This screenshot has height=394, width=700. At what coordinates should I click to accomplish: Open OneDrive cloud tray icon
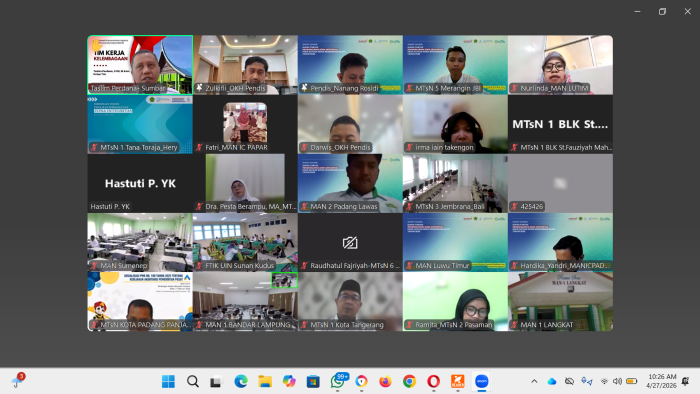[552, 382]
